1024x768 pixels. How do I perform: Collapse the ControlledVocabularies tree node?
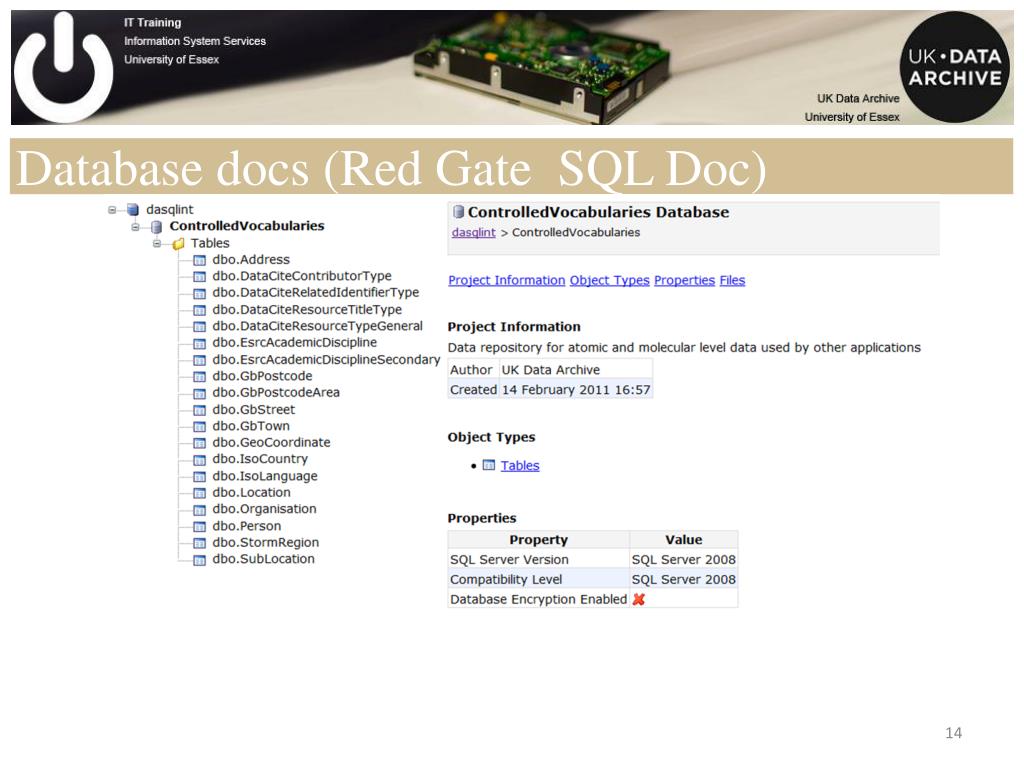(x=135, y=227)
